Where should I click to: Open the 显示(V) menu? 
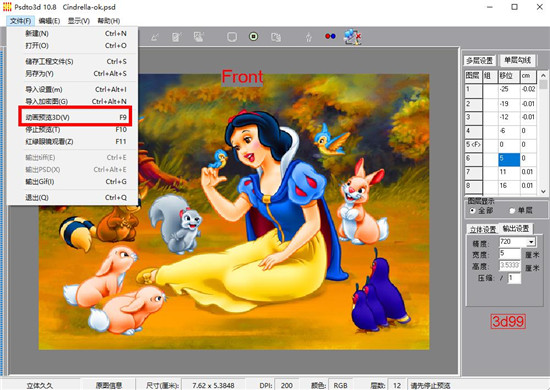pyautogui.click(x=79, y=21)
